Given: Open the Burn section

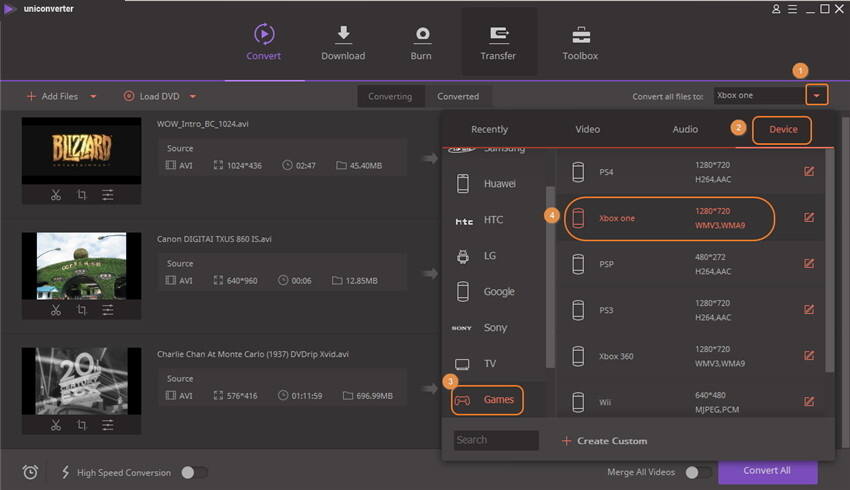Looking at the screenshot, I should pyautogui.click(x=421, y=42).
